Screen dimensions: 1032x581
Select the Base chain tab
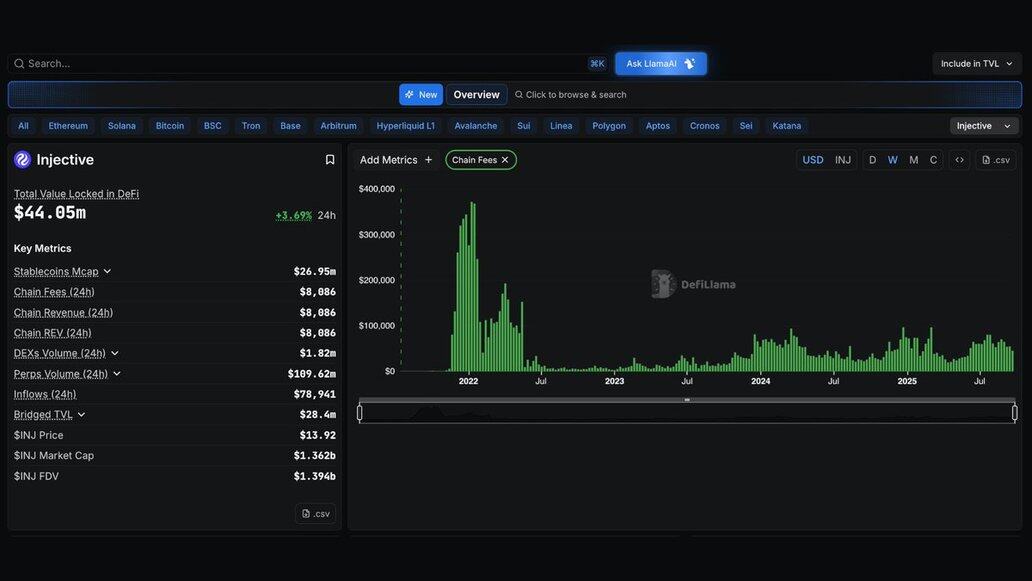[290, 126]
